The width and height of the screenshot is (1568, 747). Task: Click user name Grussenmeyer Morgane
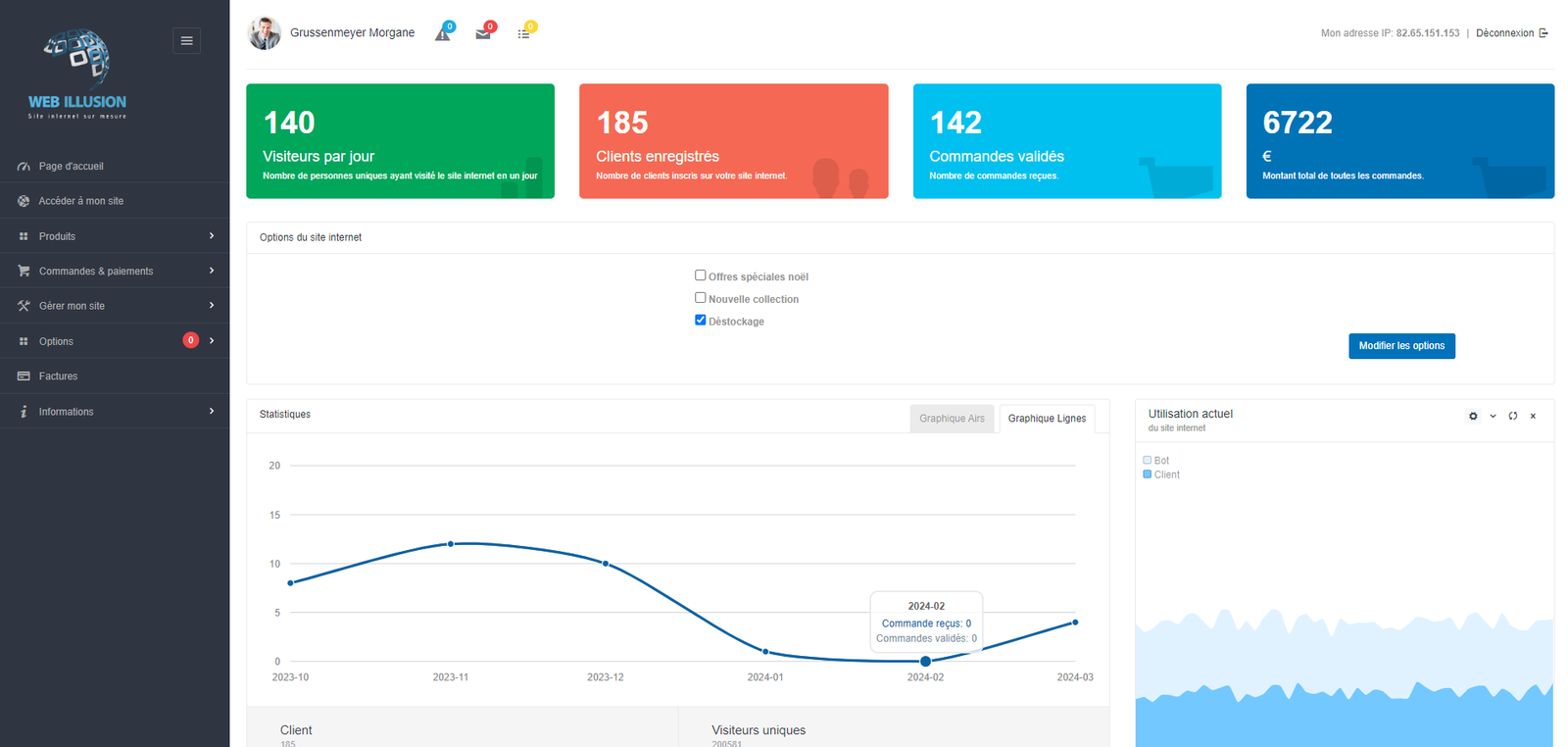(352, 33)
